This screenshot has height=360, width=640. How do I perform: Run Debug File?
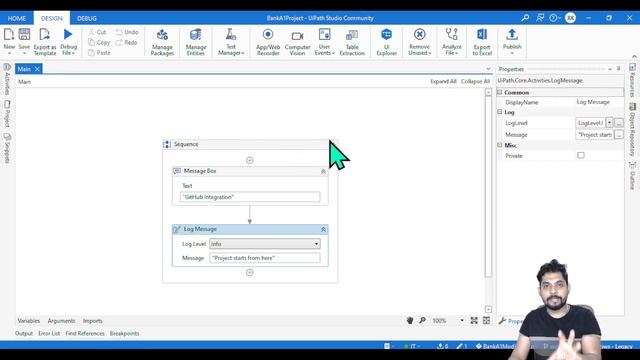click(x=69, y=41)
